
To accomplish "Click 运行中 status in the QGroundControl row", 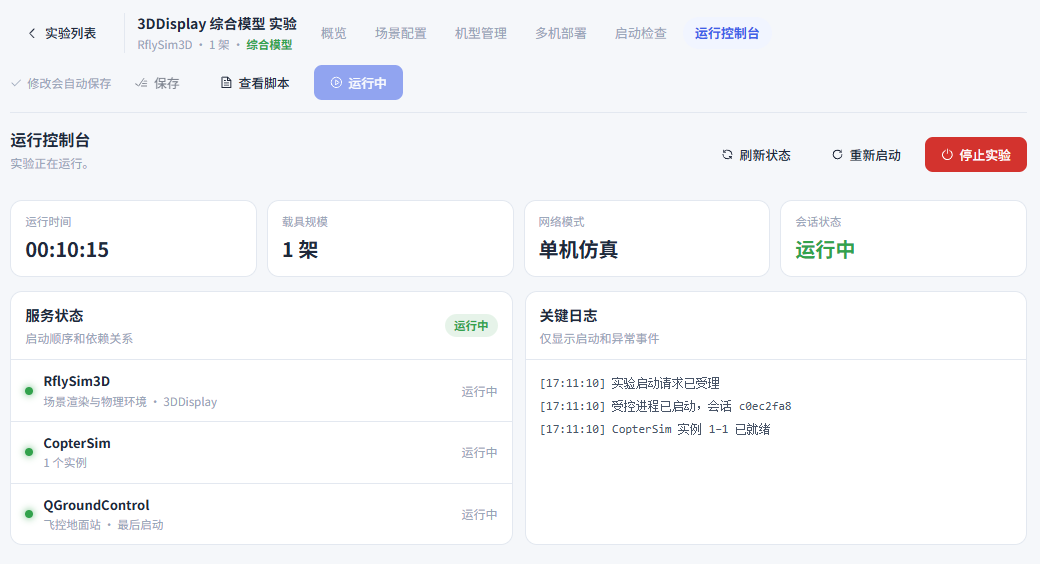I will click(x=480, y=514).
